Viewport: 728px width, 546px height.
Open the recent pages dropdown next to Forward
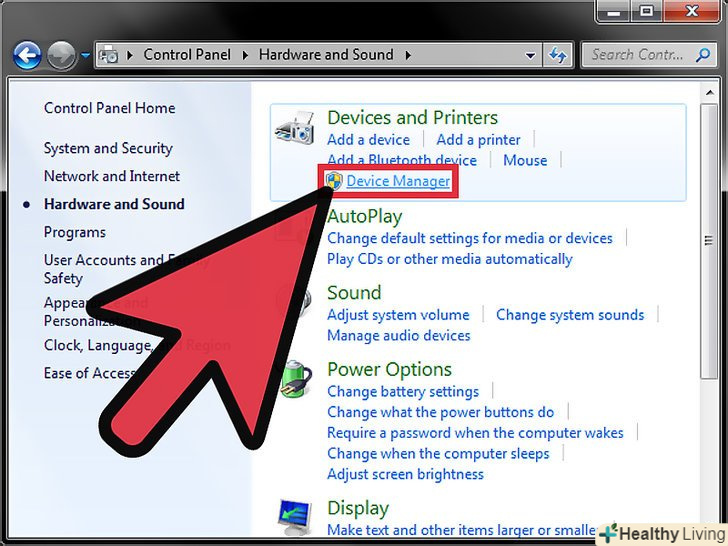pos(85,55)
